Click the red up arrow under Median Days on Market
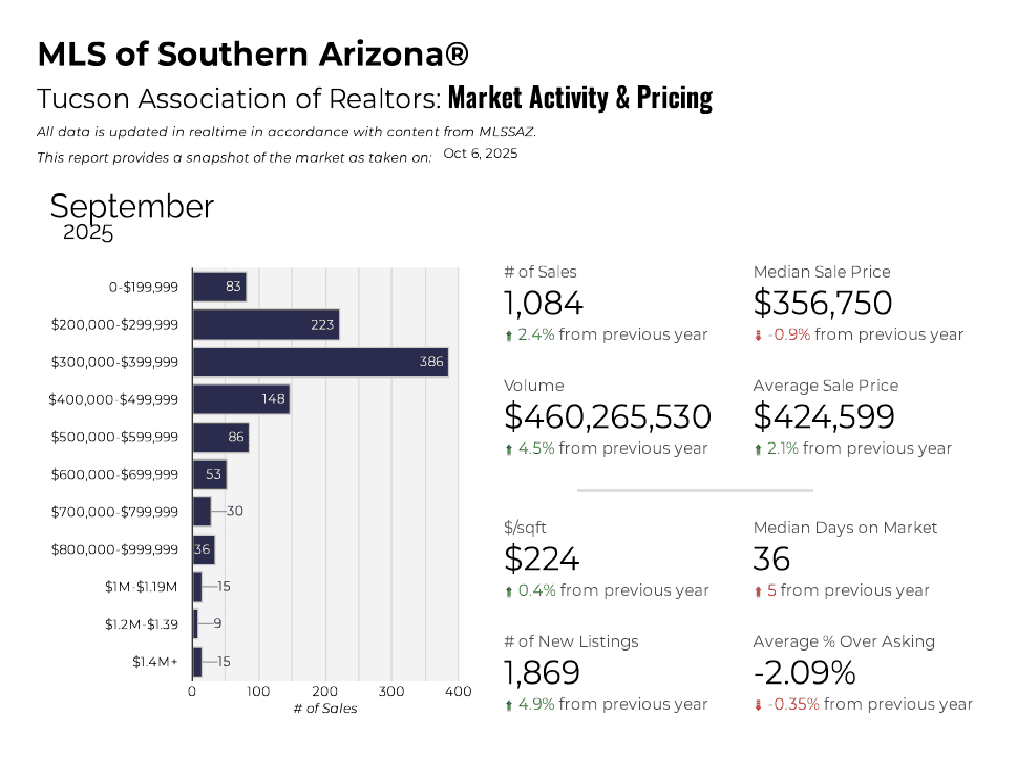 758,592
